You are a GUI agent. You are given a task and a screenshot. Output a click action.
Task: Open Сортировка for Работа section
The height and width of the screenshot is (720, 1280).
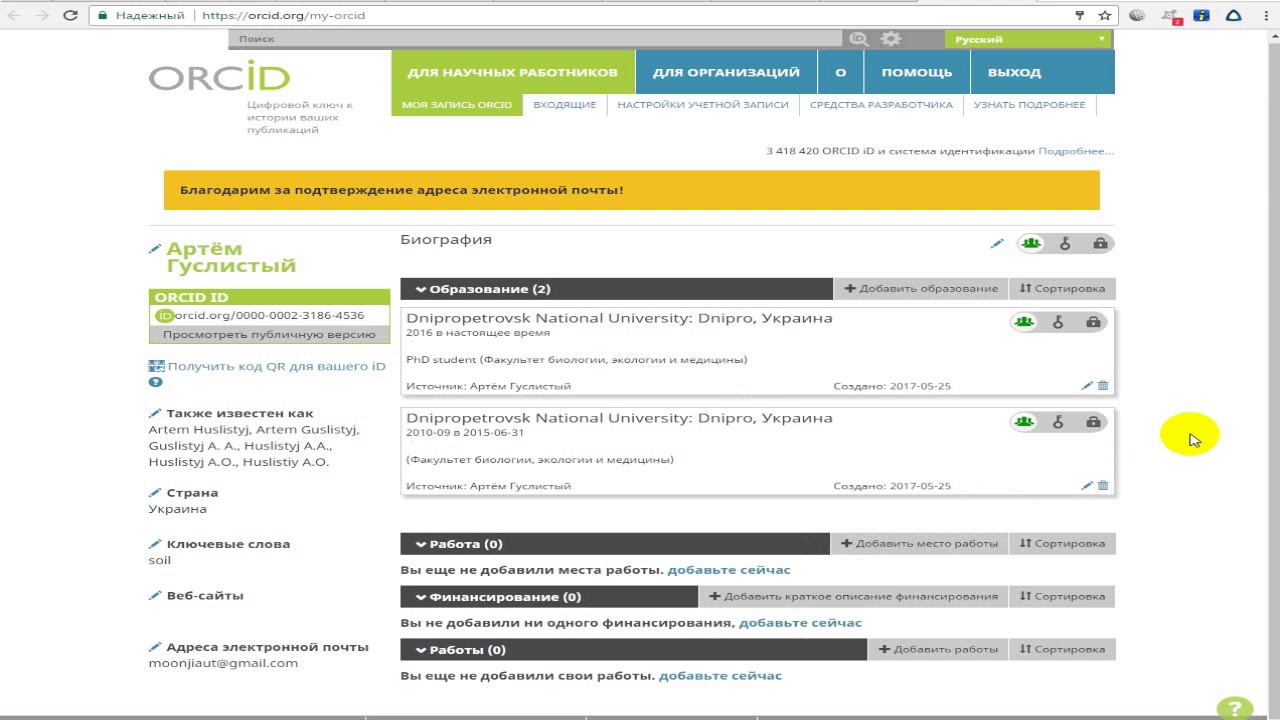[x=1062, y=544]
